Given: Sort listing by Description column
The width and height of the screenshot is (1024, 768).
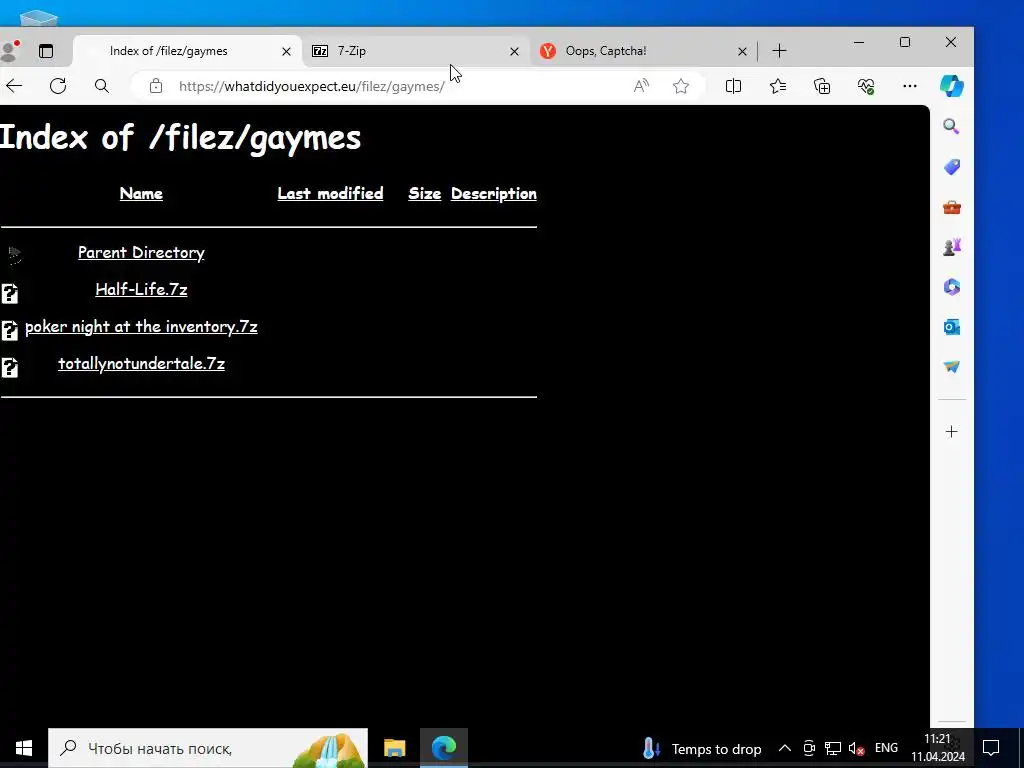Looking at the screenshot, I should pyautogui.click(x=494, y=193).
